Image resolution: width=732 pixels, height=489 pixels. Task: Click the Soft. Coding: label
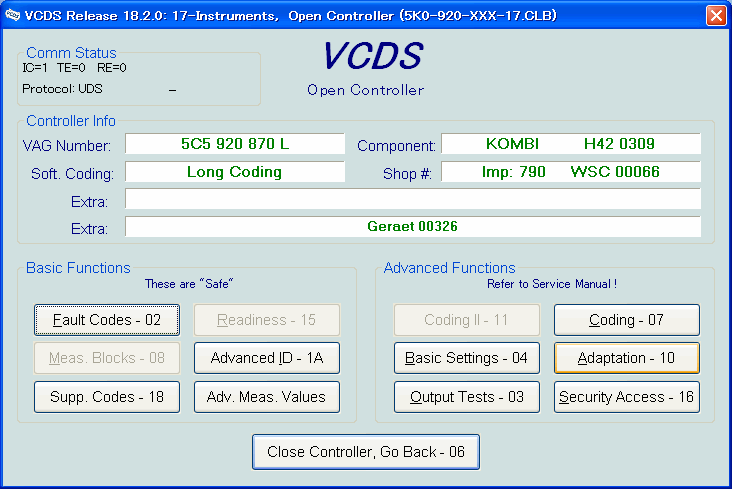(x=72, y=174)
